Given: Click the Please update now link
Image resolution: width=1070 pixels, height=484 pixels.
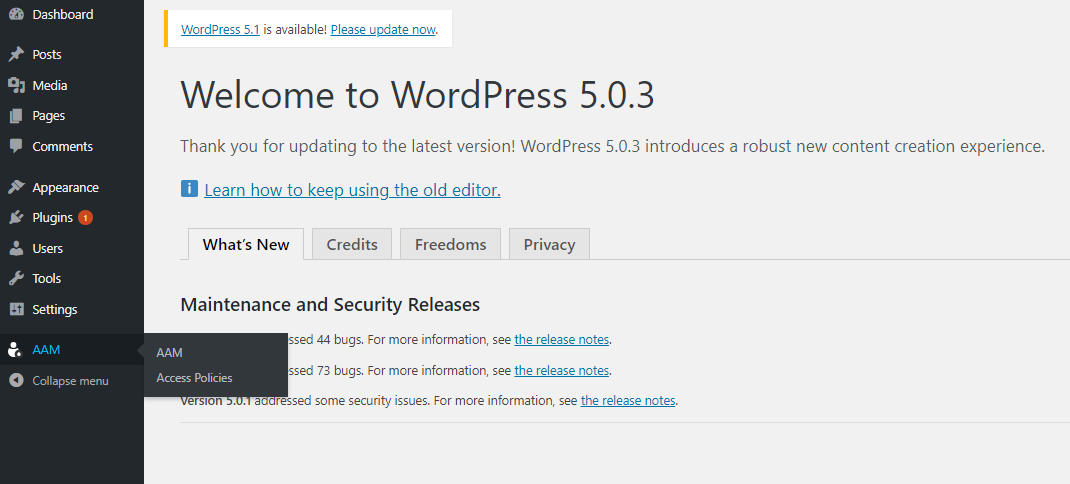Looking at the screenshot, I should 383,29.
